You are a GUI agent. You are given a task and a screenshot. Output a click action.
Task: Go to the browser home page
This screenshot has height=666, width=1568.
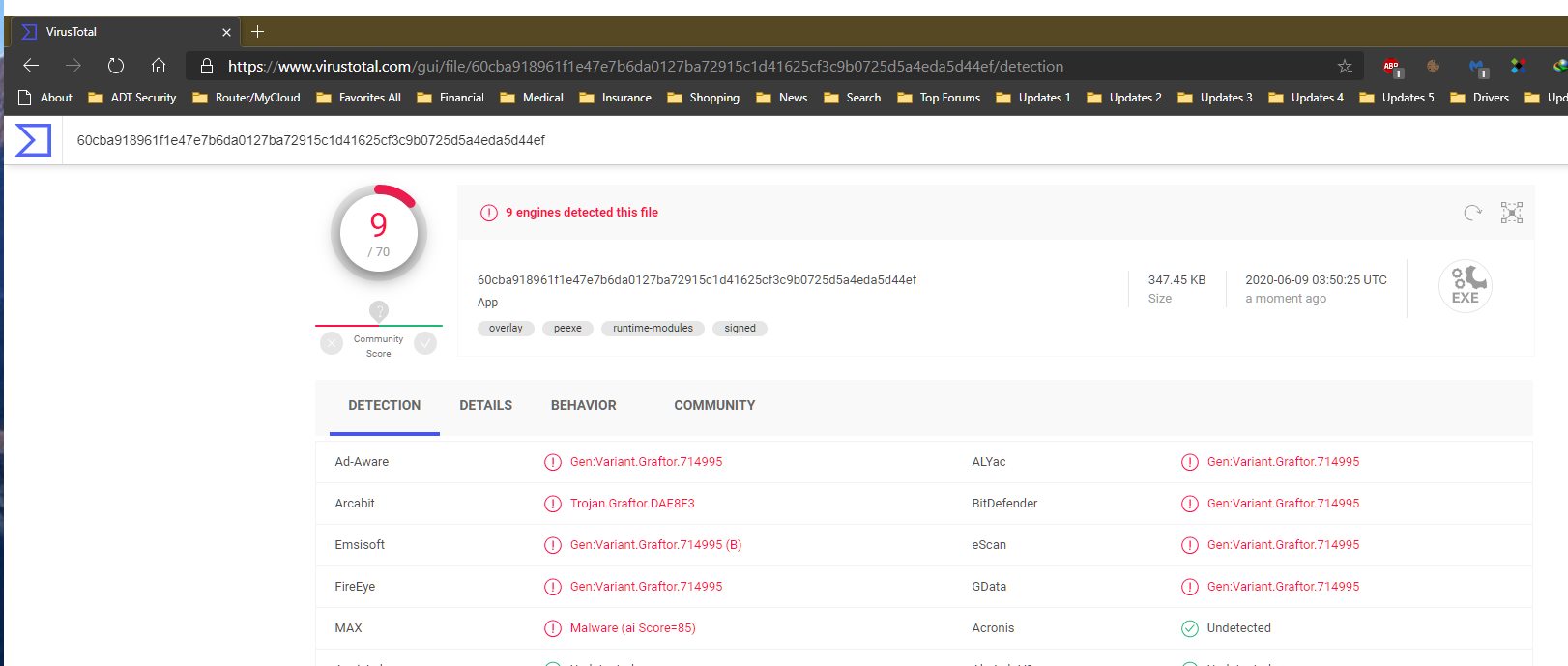pos(159,66)
